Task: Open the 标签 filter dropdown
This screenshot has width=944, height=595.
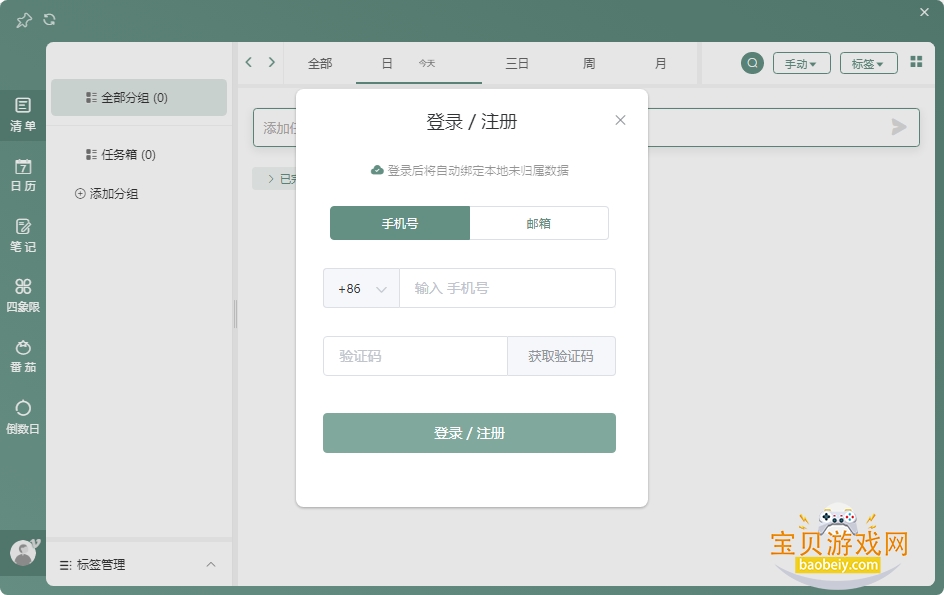Action: pos(868,63)
